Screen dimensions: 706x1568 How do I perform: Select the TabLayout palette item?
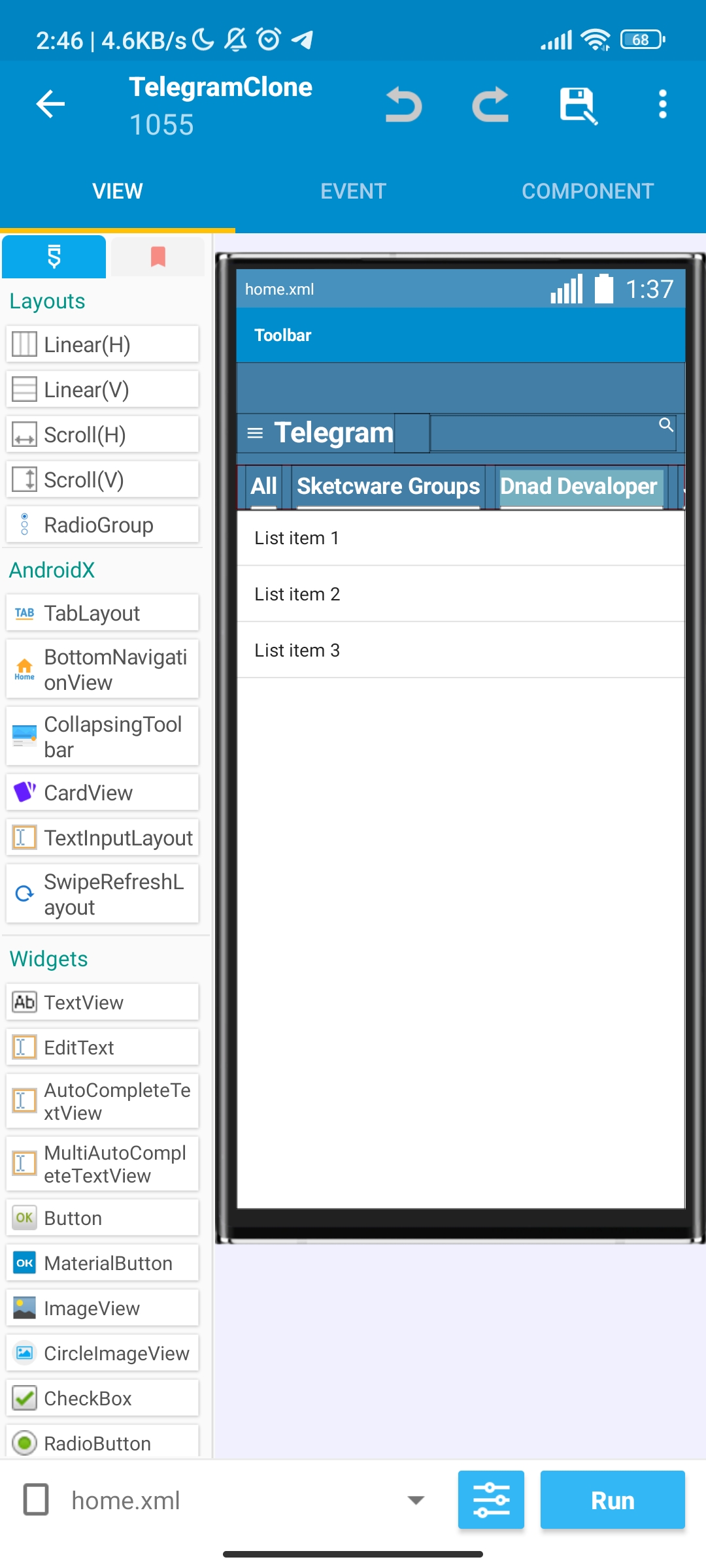coord(103,613)
